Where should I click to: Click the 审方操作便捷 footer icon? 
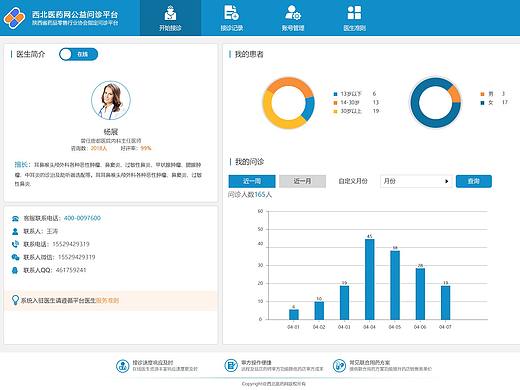tap(231, 366)
